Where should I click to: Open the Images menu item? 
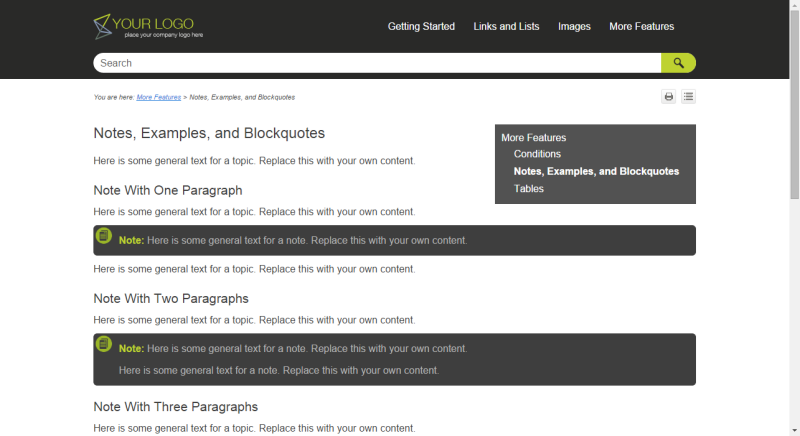[x=574, y=27]
